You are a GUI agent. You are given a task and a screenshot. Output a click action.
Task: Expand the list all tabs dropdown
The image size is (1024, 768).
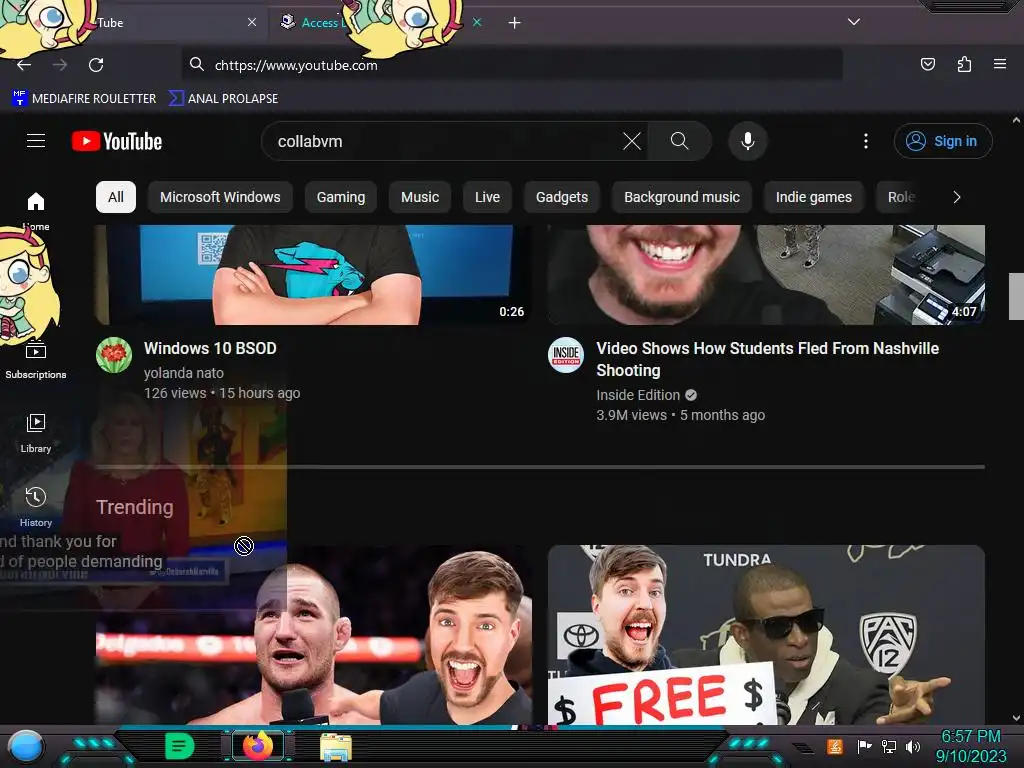click(x=854, y=22)
